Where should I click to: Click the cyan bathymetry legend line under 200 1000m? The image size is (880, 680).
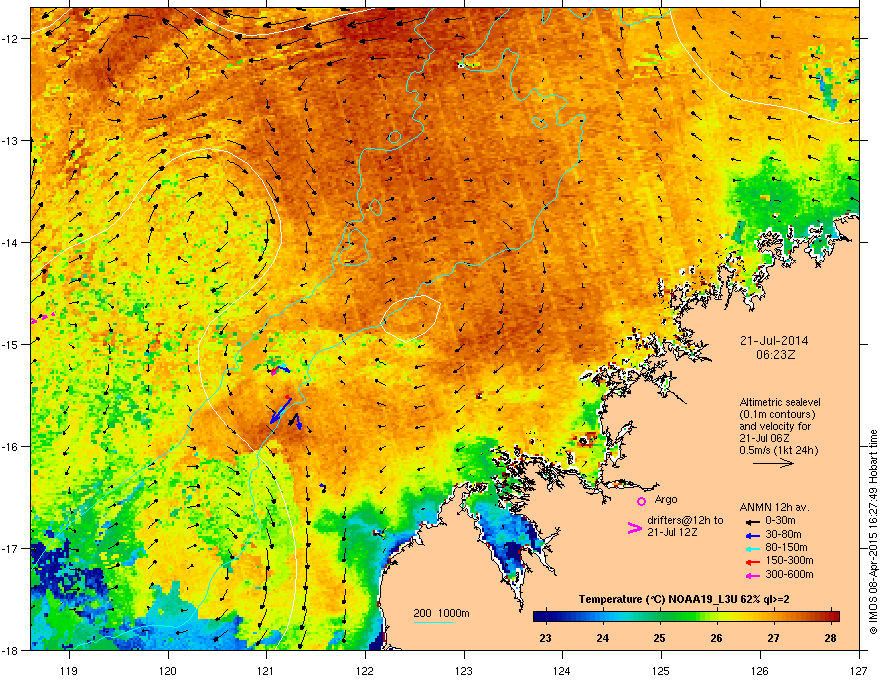[434, 622]
